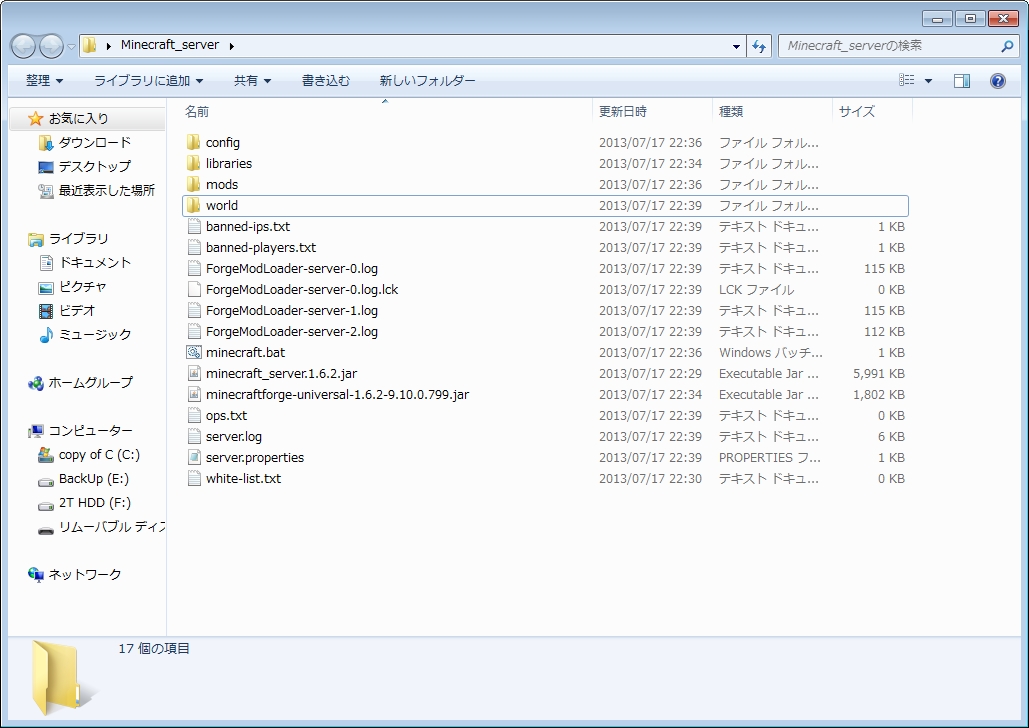This screenshot has width=1029, height=728.
Task: Select minecraftforge-universal jar file icon
Action: [194, 395]
